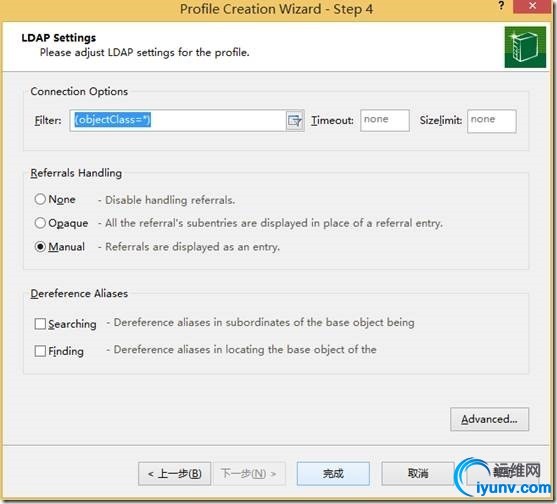The image size is (557, 504).
Task: Click the 'LDAP Settings' heading text
Action: coord(59,38)
